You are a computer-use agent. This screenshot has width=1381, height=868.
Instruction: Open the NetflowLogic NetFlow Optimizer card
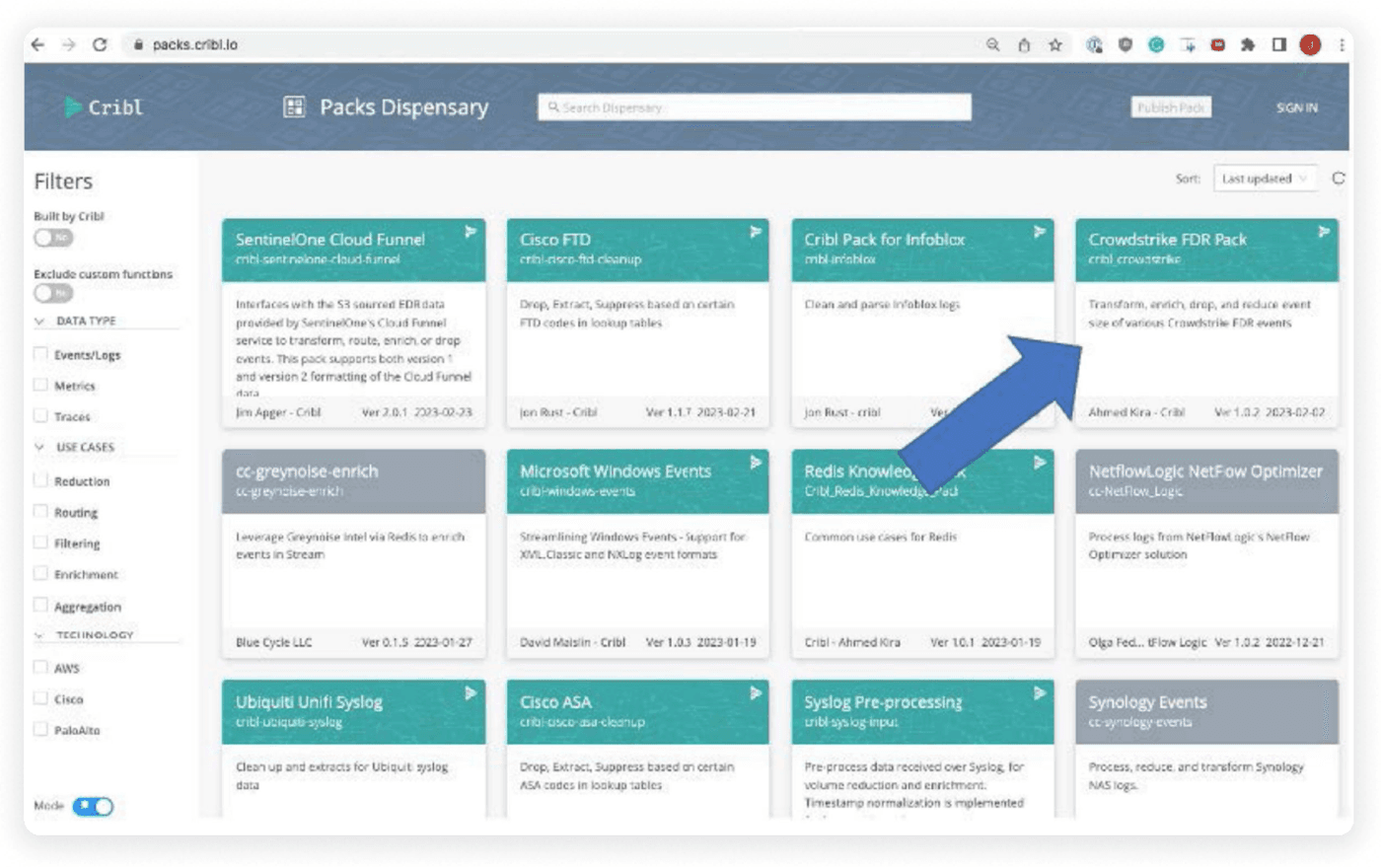(1206, 553)
